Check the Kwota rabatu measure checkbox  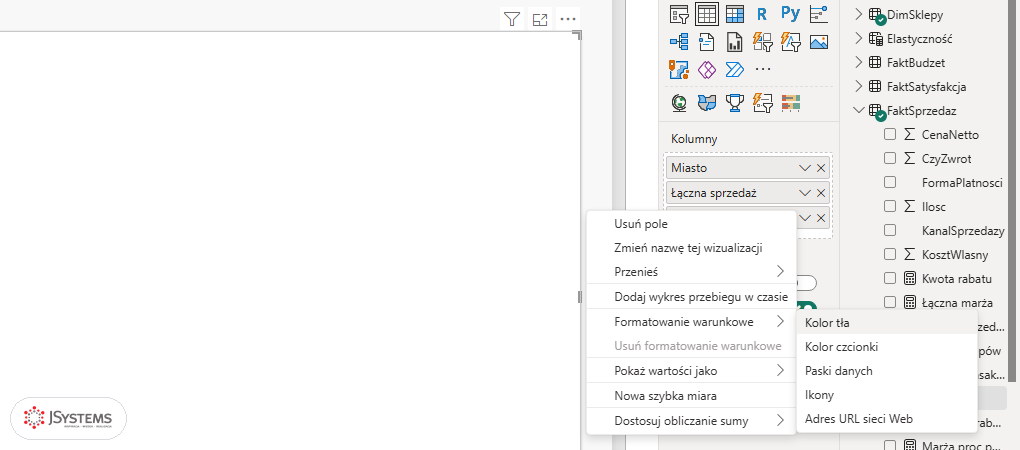tap(890, 279)
